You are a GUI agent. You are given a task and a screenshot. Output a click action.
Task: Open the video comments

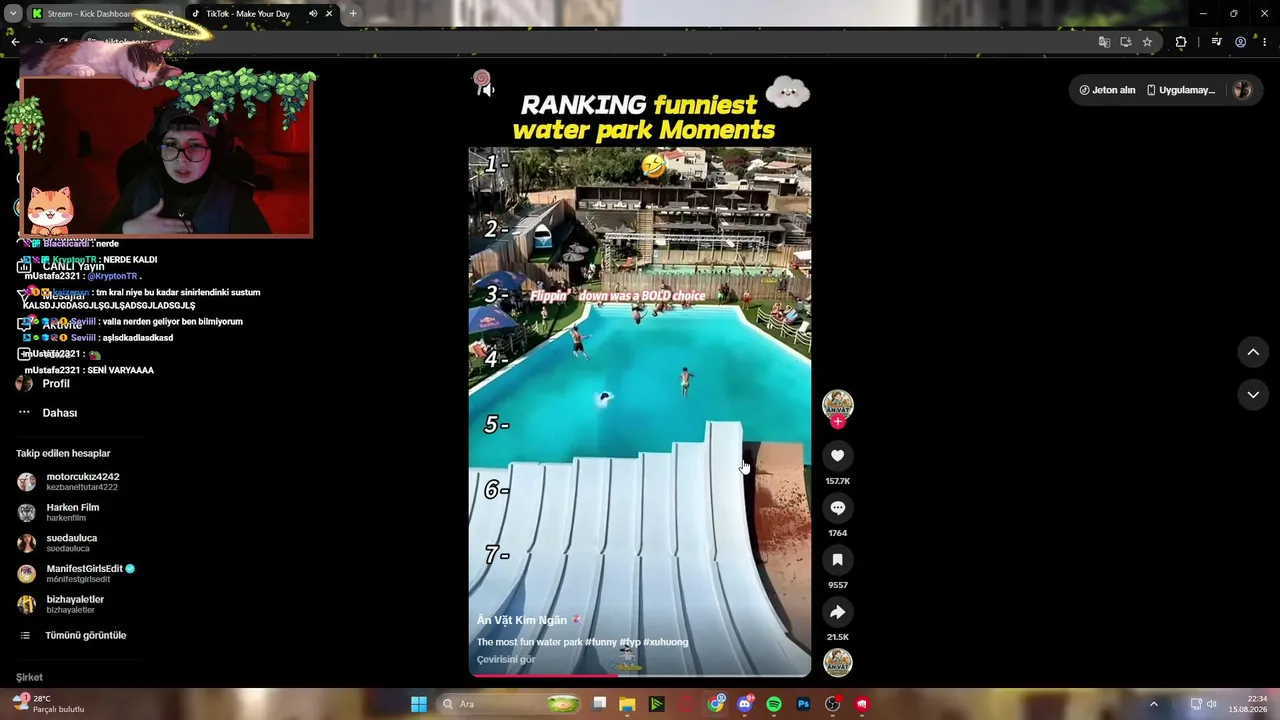837,508
